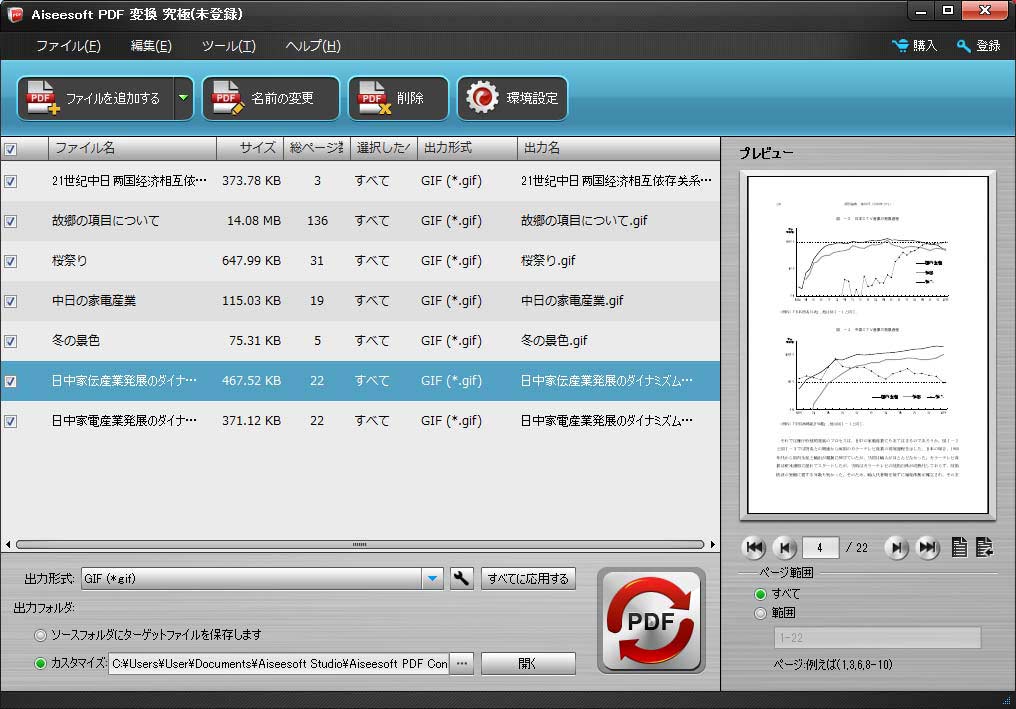The width and height of the screenshot is (1016, 709).
Task: Open the ファイル(F) menu
Action: 68,46
